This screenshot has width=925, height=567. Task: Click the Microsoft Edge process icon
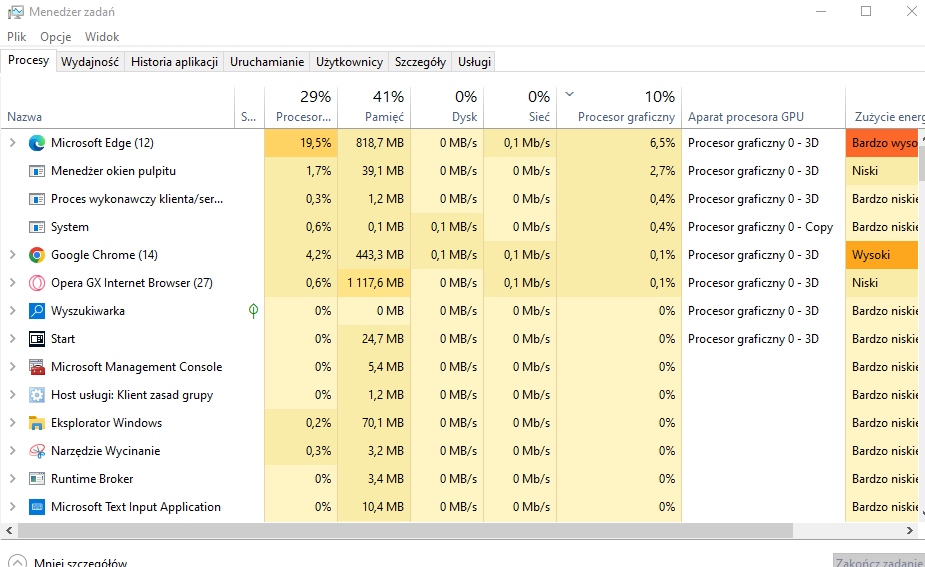click(37, 143)
